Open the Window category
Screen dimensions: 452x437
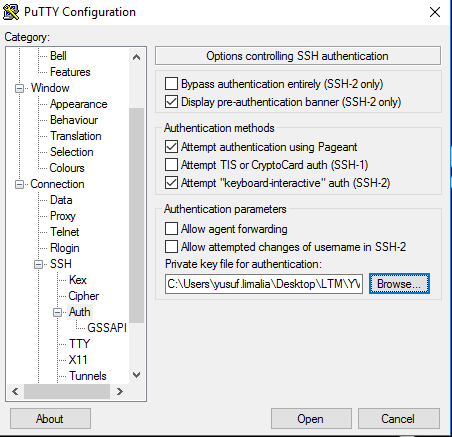tap(50, 88)
